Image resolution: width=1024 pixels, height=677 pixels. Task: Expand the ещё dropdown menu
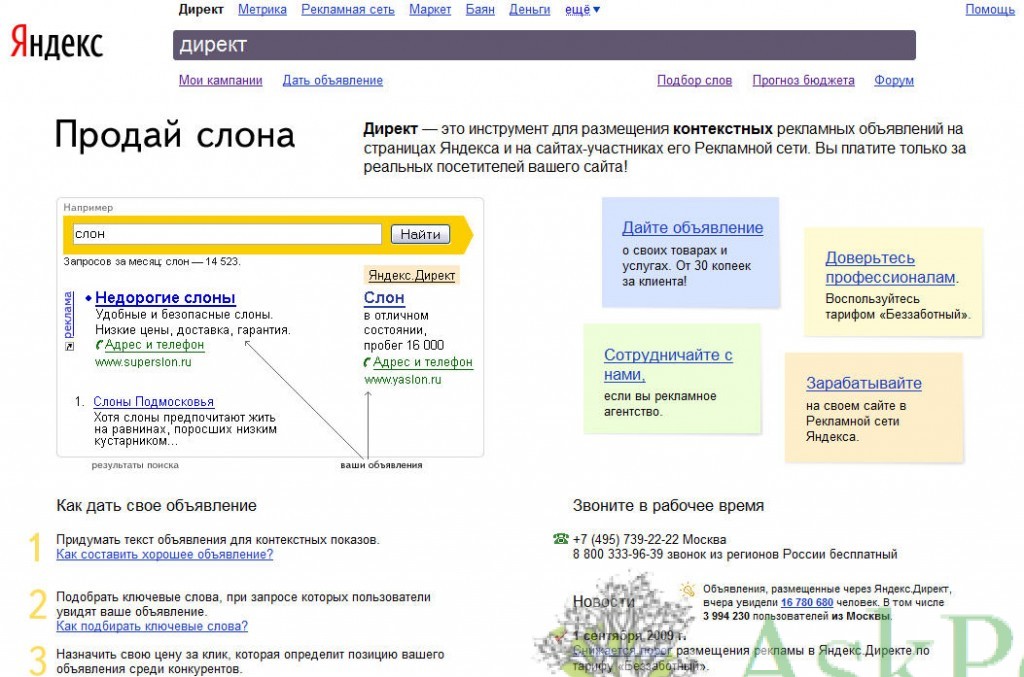pos(583,10)
